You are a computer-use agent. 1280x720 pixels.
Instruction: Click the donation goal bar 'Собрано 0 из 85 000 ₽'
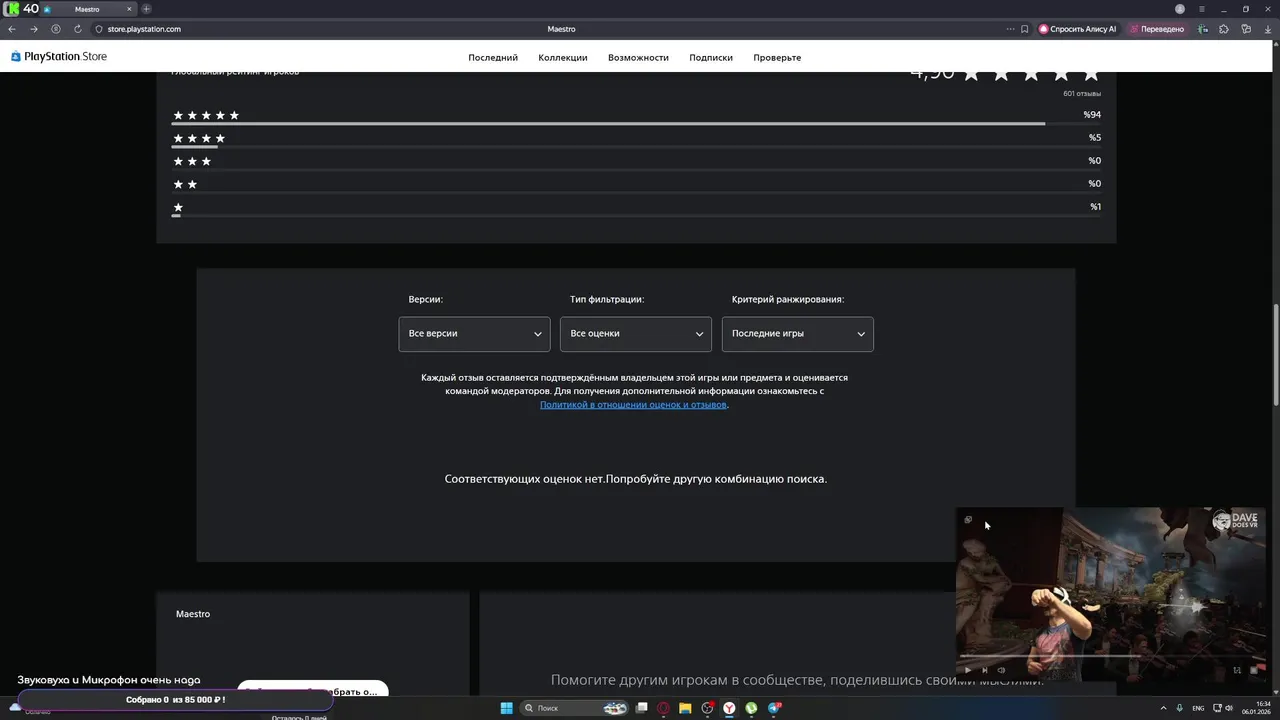point(175,700)
